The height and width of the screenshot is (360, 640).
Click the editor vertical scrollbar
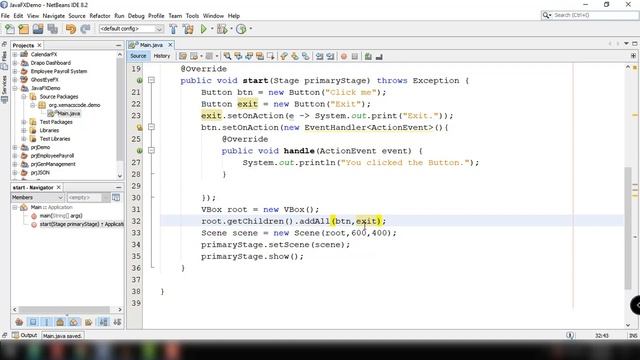click(x=628, y=229)
